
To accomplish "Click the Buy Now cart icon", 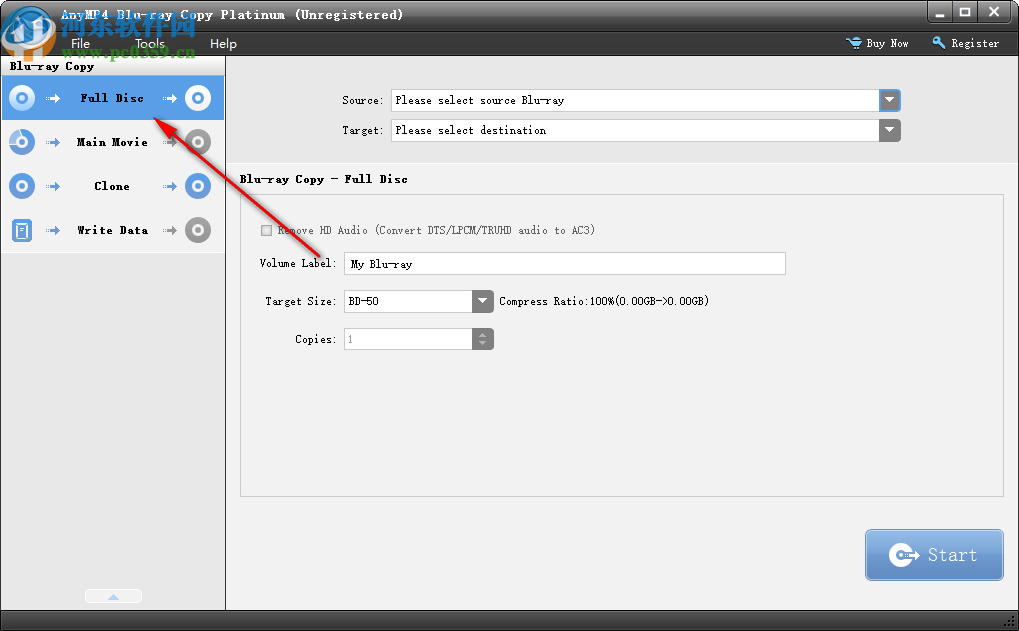I will click(x=852, y=43).
